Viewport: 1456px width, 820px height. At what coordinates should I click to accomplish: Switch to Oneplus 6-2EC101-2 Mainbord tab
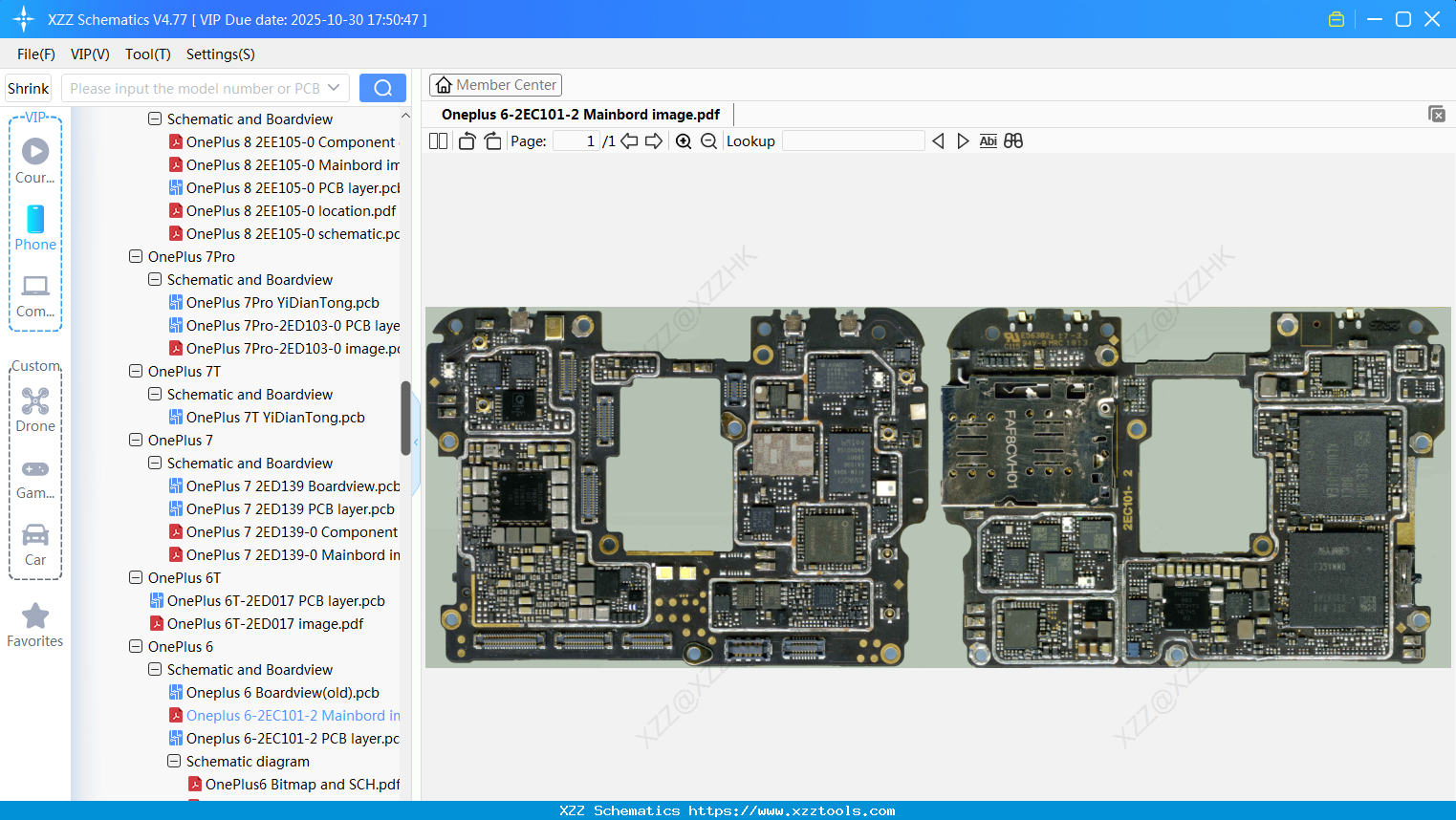578,114
